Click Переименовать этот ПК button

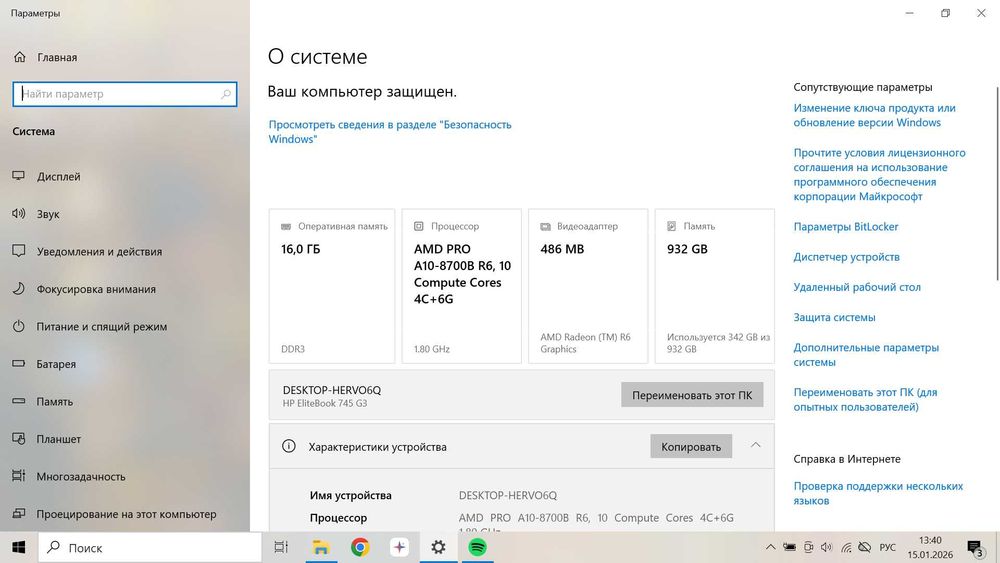click(692, 395)
